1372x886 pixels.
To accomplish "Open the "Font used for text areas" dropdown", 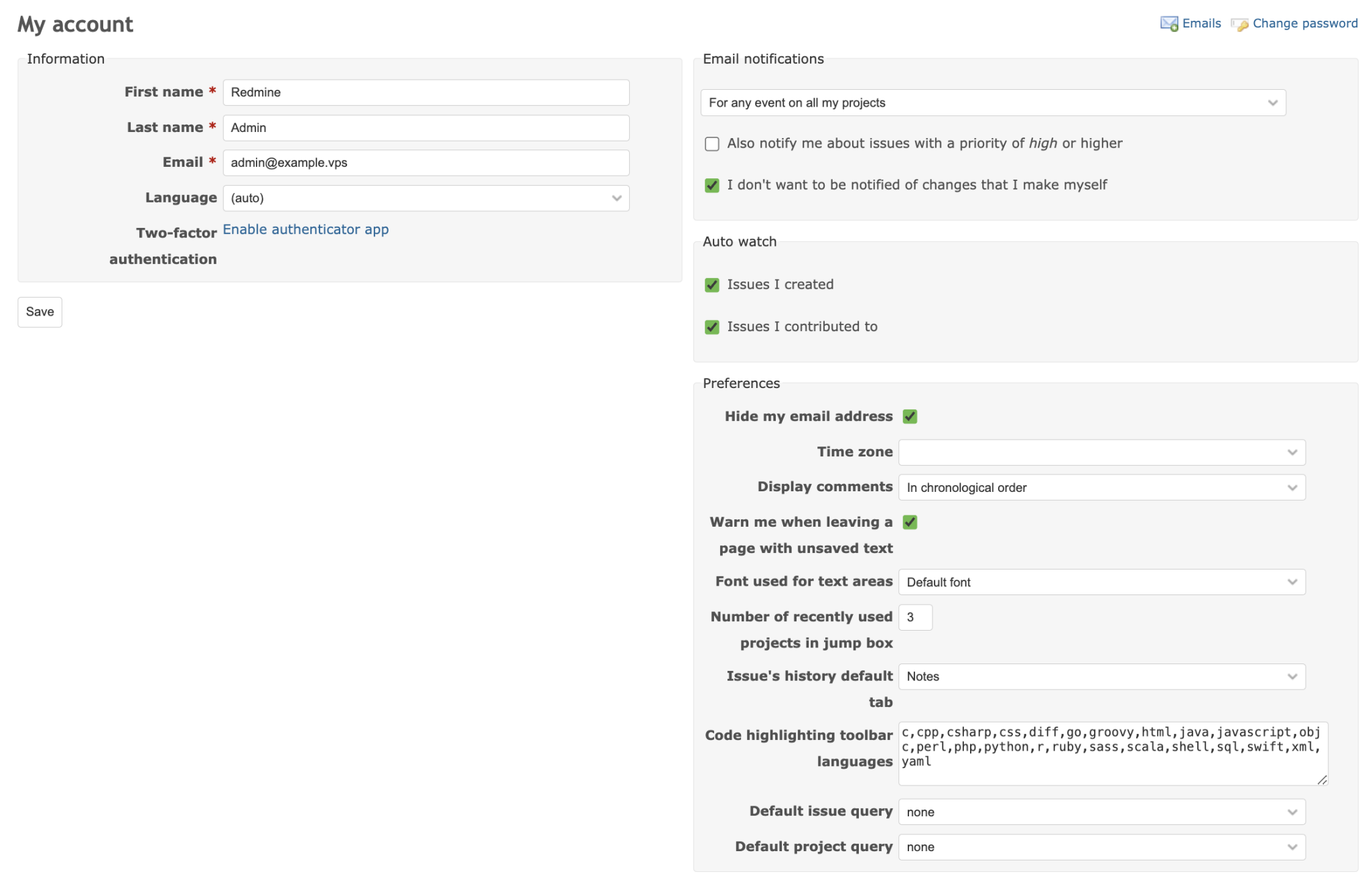I will [1101, 582].
